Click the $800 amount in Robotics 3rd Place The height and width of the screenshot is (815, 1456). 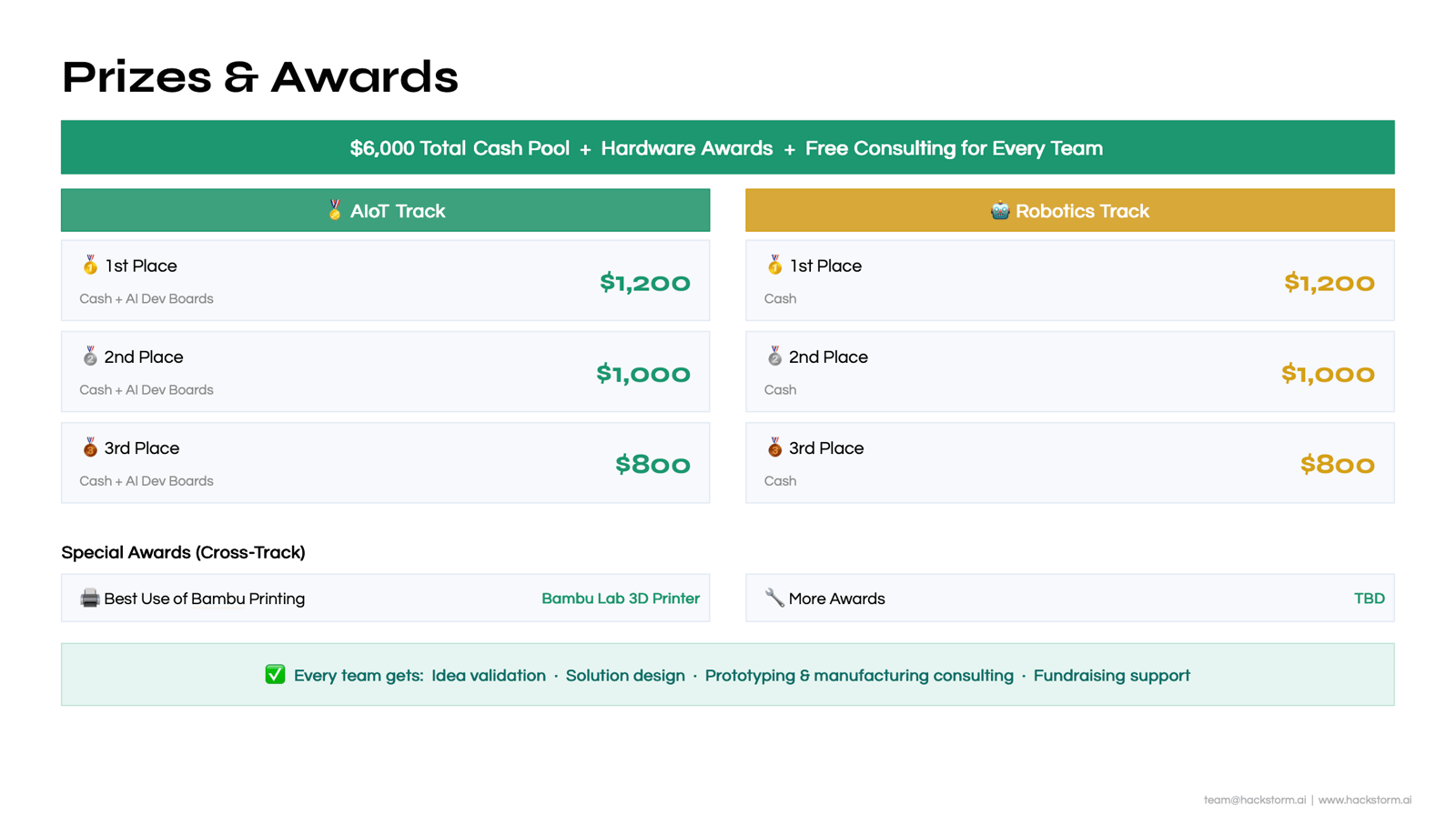(x=1337, y=465)
